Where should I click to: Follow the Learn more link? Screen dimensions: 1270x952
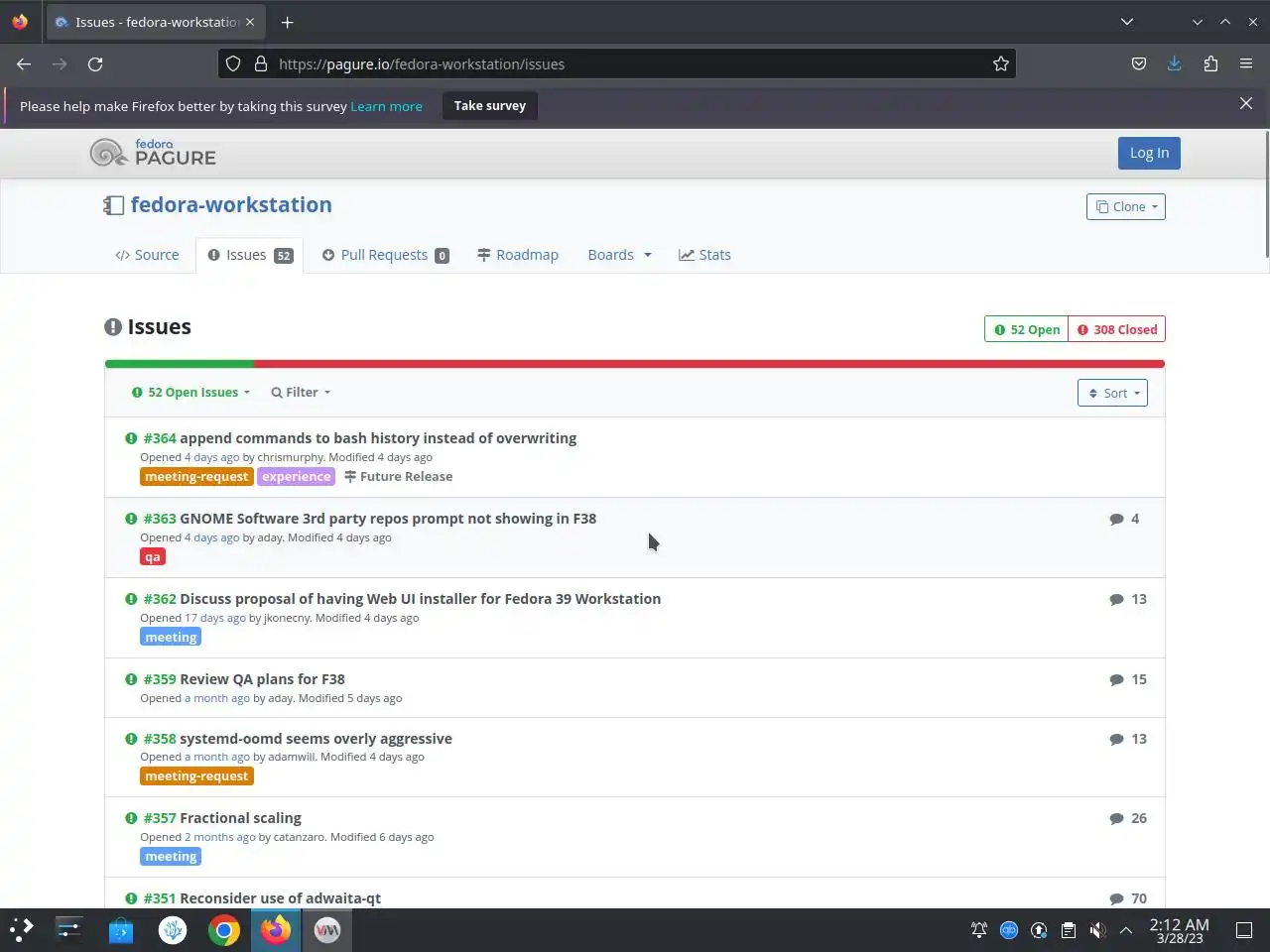point(386,106)
